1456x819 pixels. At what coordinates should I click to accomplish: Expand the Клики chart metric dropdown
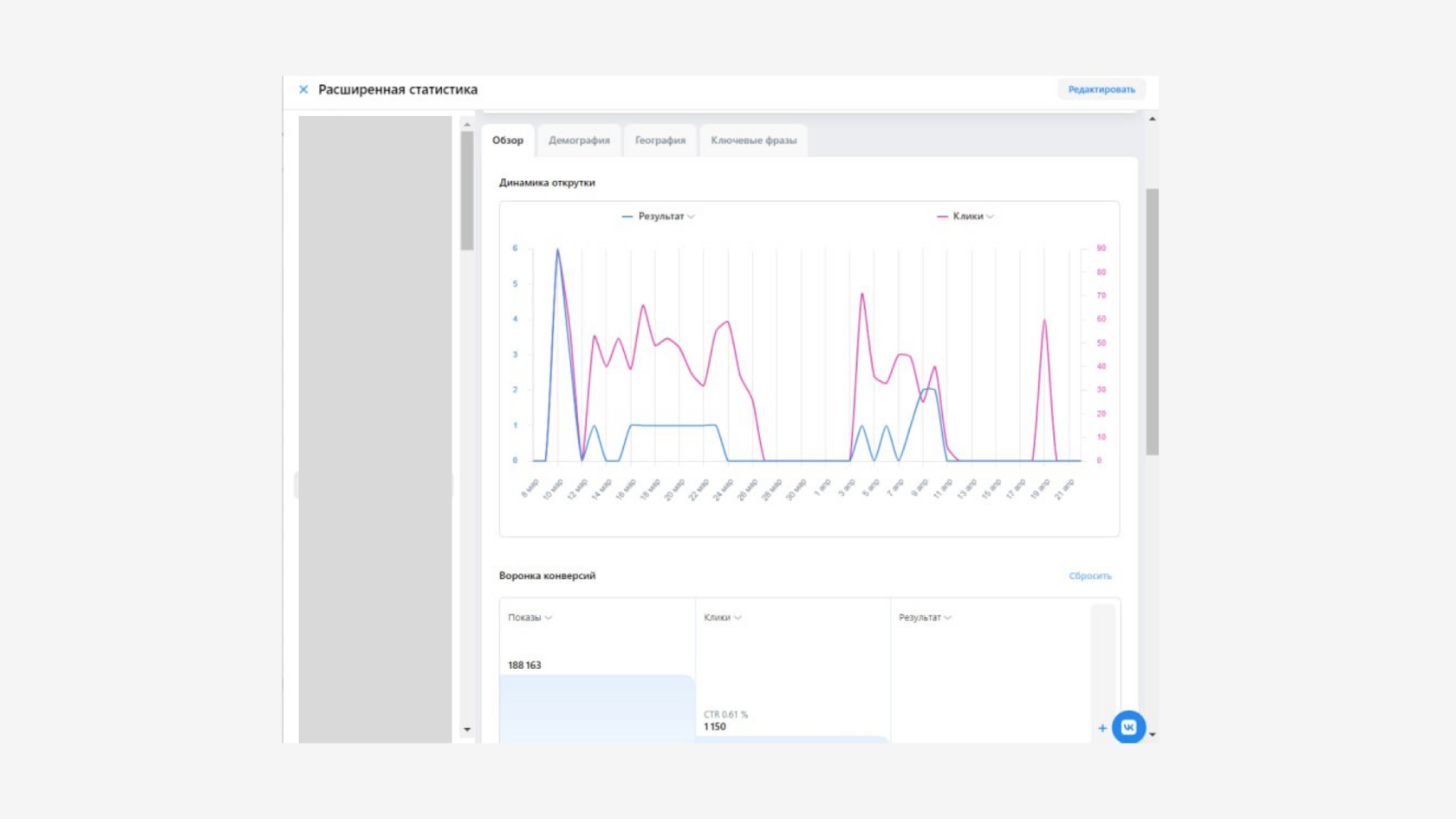[965, 216]
